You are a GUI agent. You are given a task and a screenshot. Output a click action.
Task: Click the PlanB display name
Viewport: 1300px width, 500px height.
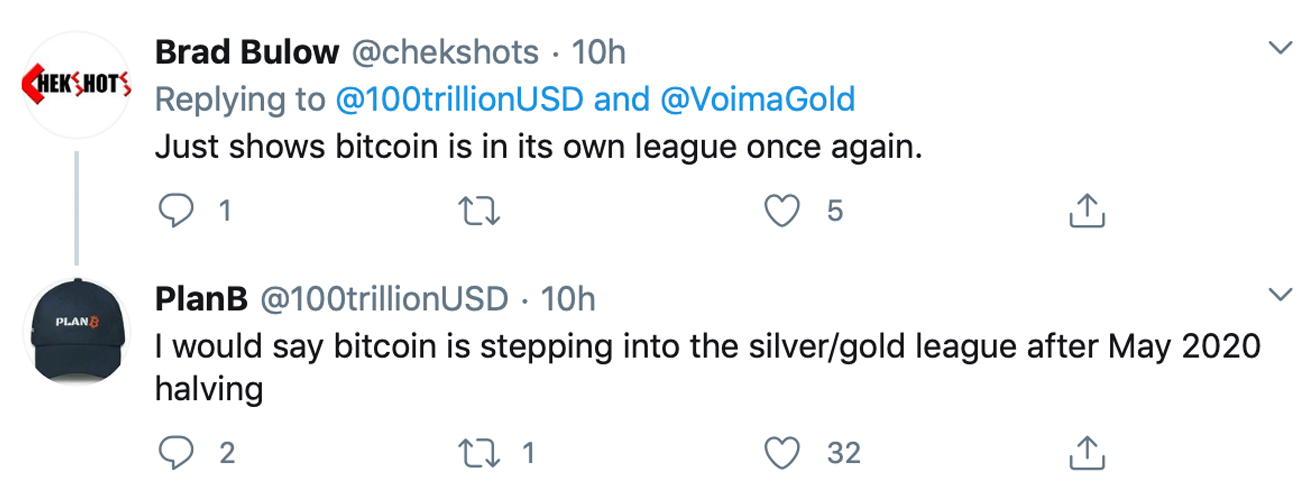click(201, 297)
